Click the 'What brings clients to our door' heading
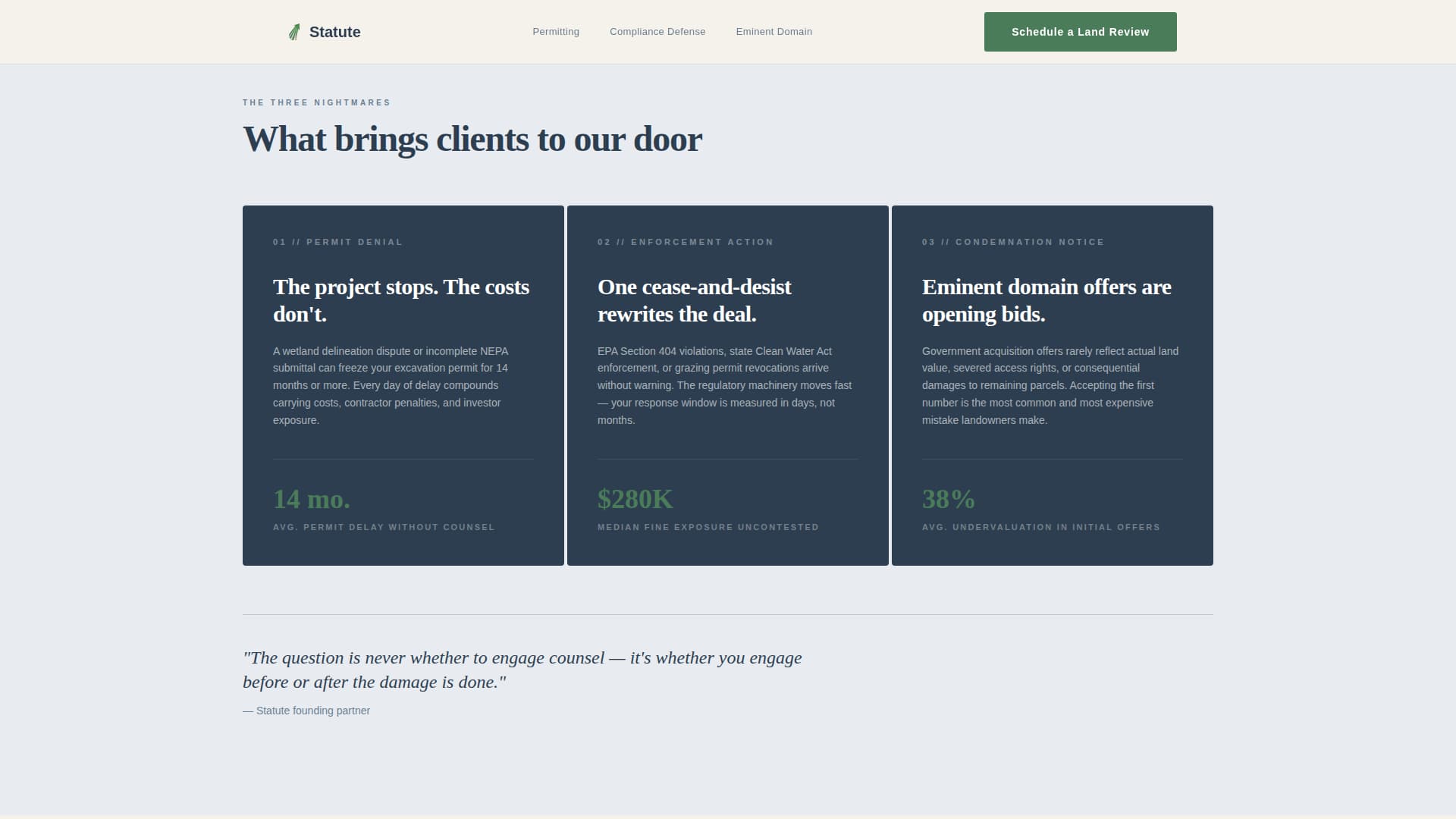The image size is (1456, 819). (x=472, y=139)
